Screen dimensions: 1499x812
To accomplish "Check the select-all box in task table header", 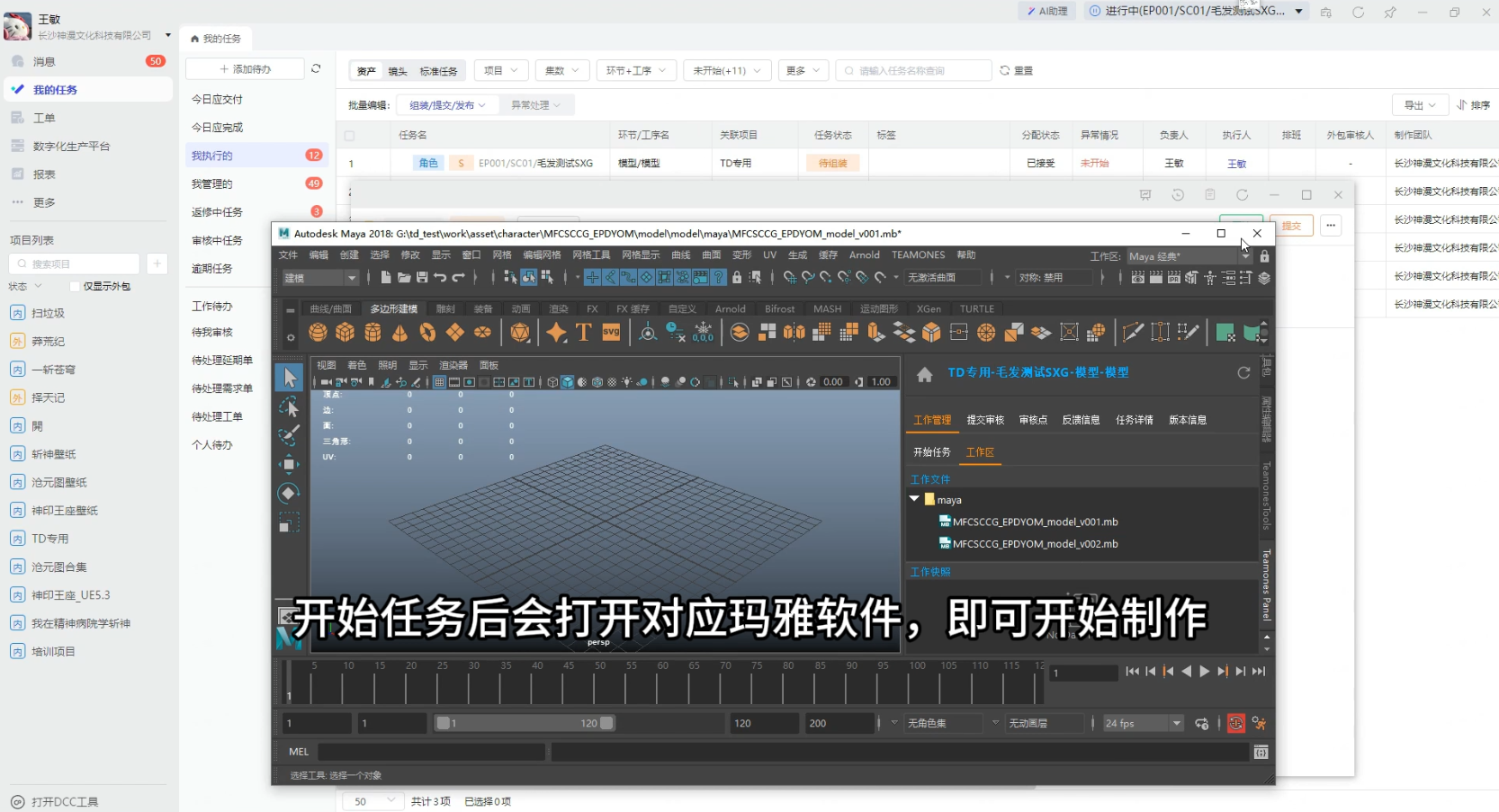I will click(350, 136).
